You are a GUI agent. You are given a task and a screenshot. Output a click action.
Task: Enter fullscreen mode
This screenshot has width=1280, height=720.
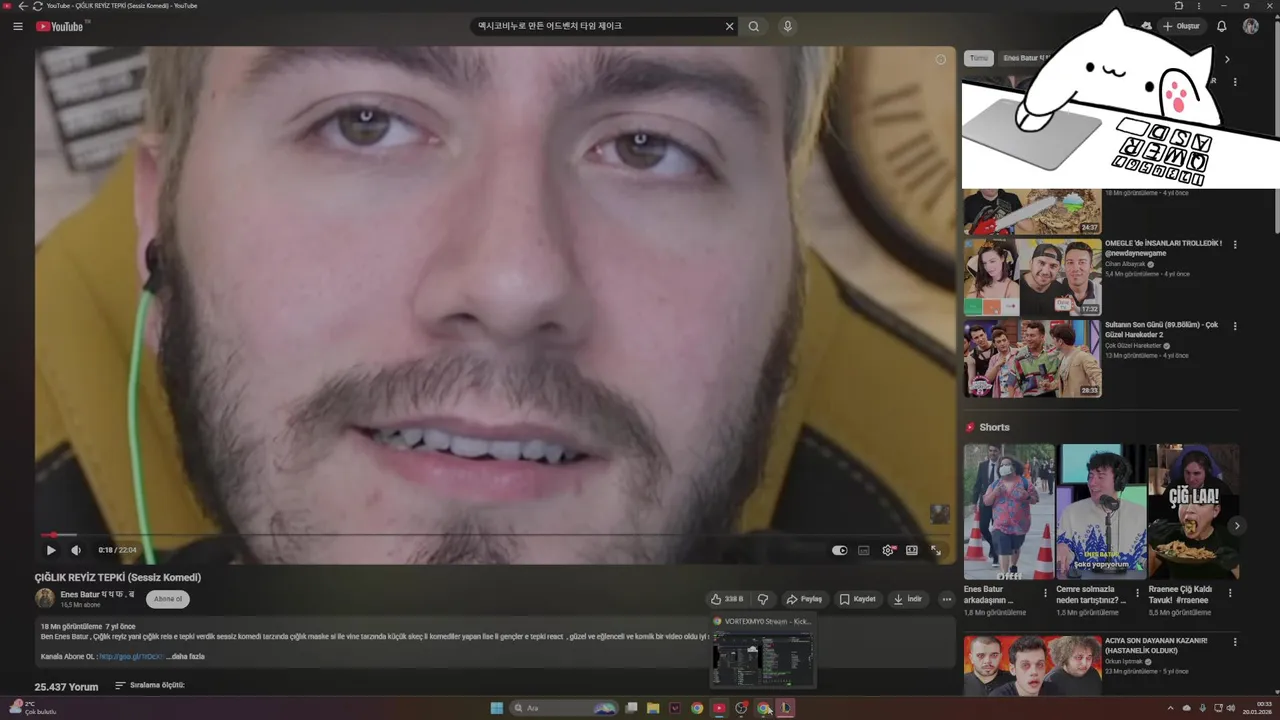point(936,550)
